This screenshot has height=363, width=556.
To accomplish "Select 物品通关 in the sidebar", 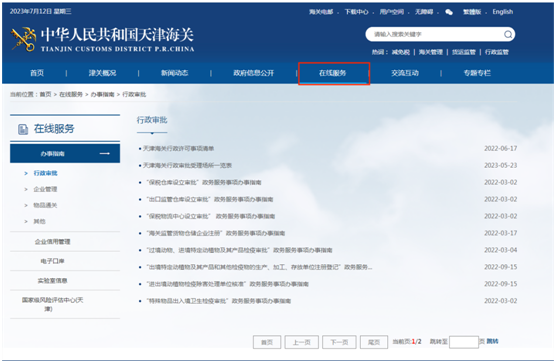I will [x=45, y=205].
